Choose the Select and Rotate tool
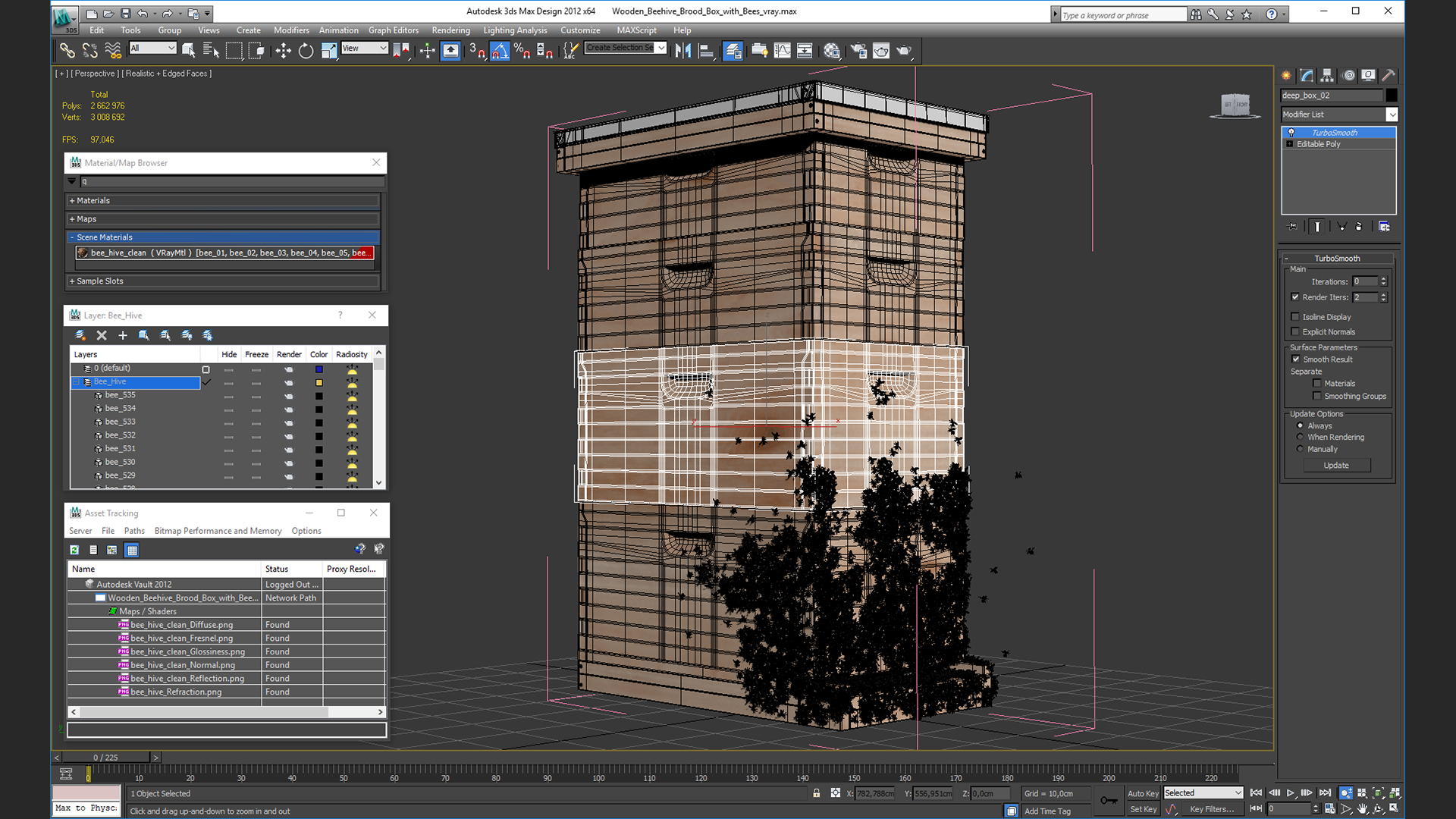 [x=306, y=51]
